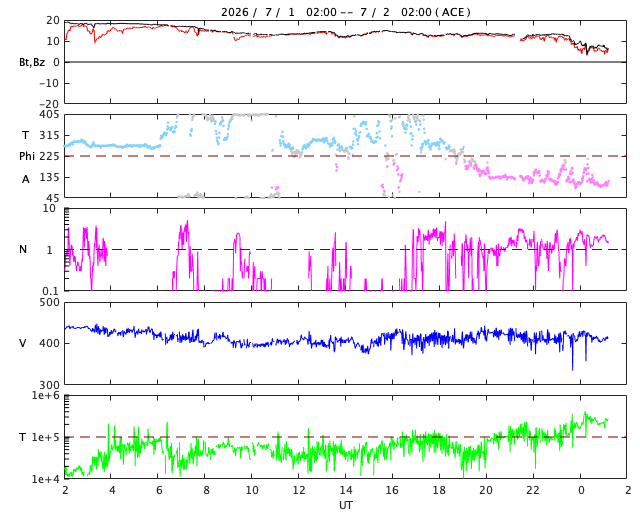Click UT axis tick label 6
Viewport: 640px width, 512px height.
pyautogui.click(x=159, y=490)
